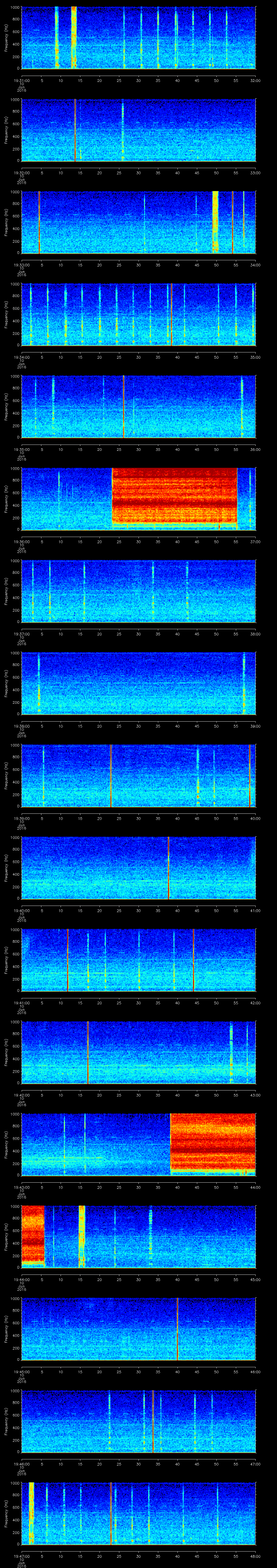This screenshot has width=277, height=1568.
Task: Select the spectrogram panel starting at 19:37:00
Action: pyautogui.click(x=139, y=591)
